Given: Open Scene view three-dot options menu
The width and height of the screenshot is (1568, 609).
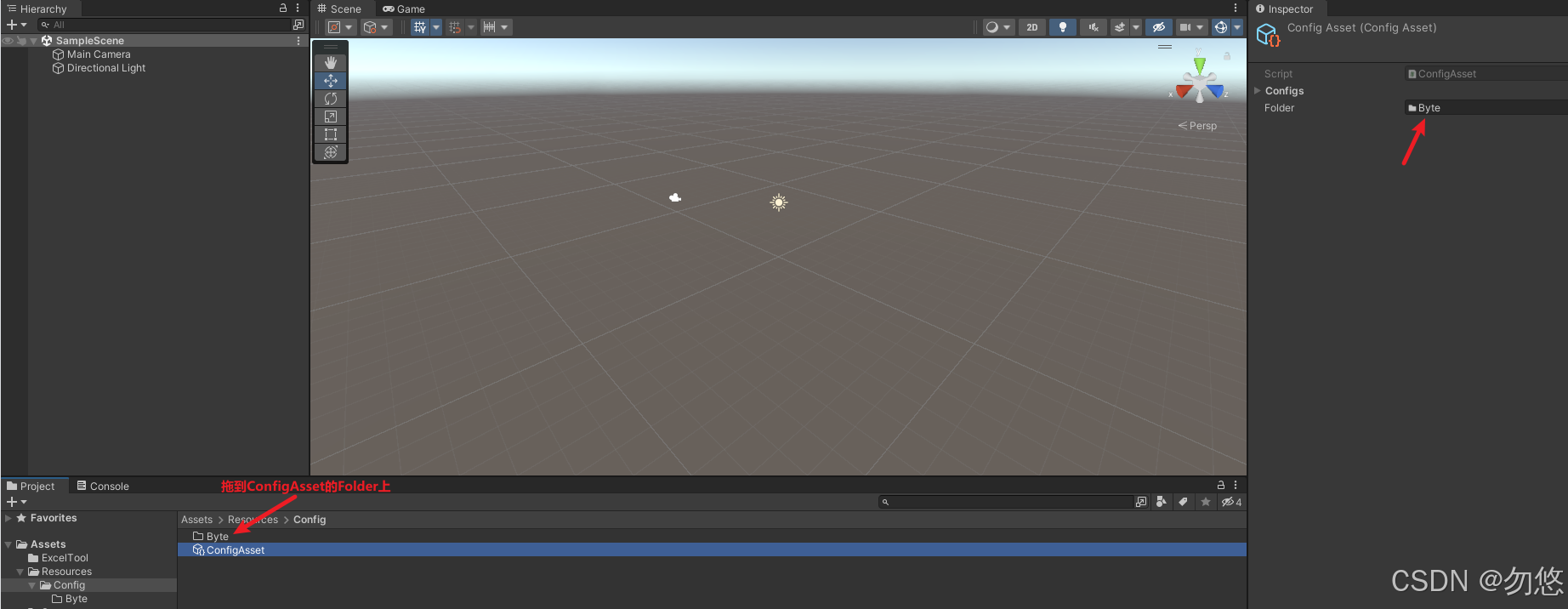Looking at the screenshot, I should (1236, 9).
